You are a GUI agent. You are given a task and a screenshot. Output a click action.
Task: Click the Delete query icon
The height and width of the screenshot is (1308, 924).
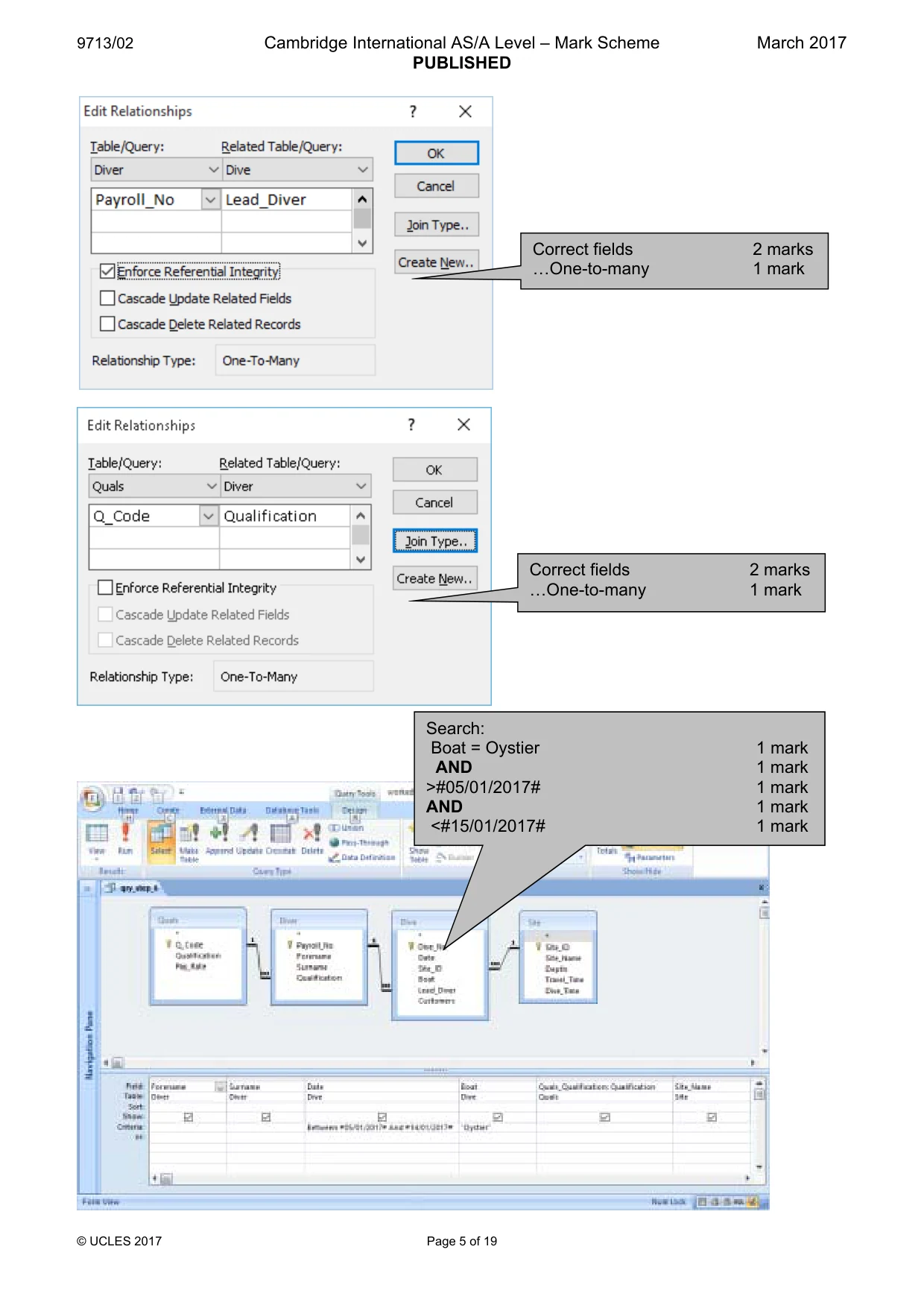tap(312, 832)
